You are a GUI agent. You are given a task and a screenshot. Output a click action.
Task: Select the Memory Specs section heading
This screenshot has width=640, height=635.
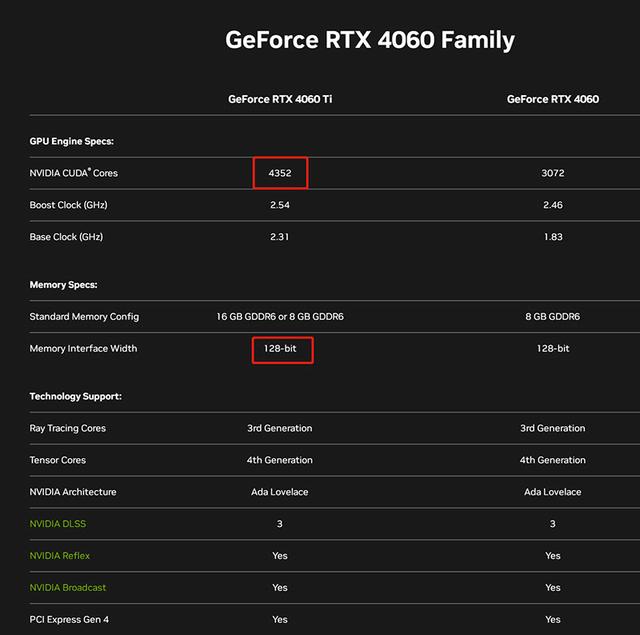point(63,284)
